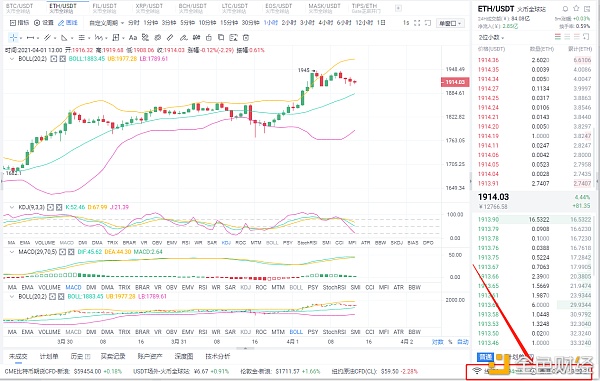
Task: Select the triangle shape drawing tool
Action: pos(64,37)
